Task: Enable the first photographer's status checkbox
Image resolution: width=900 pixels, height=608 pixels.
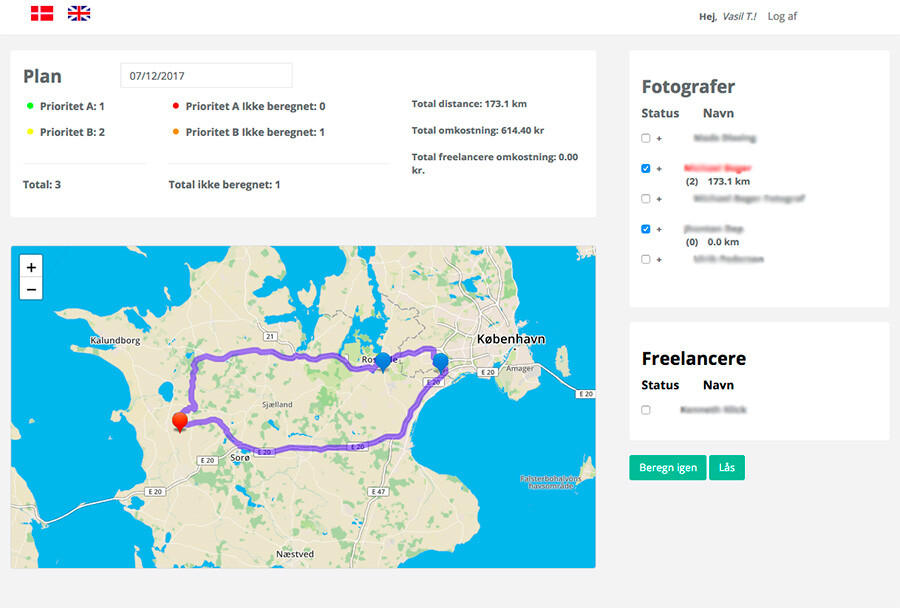Action: 644,138
